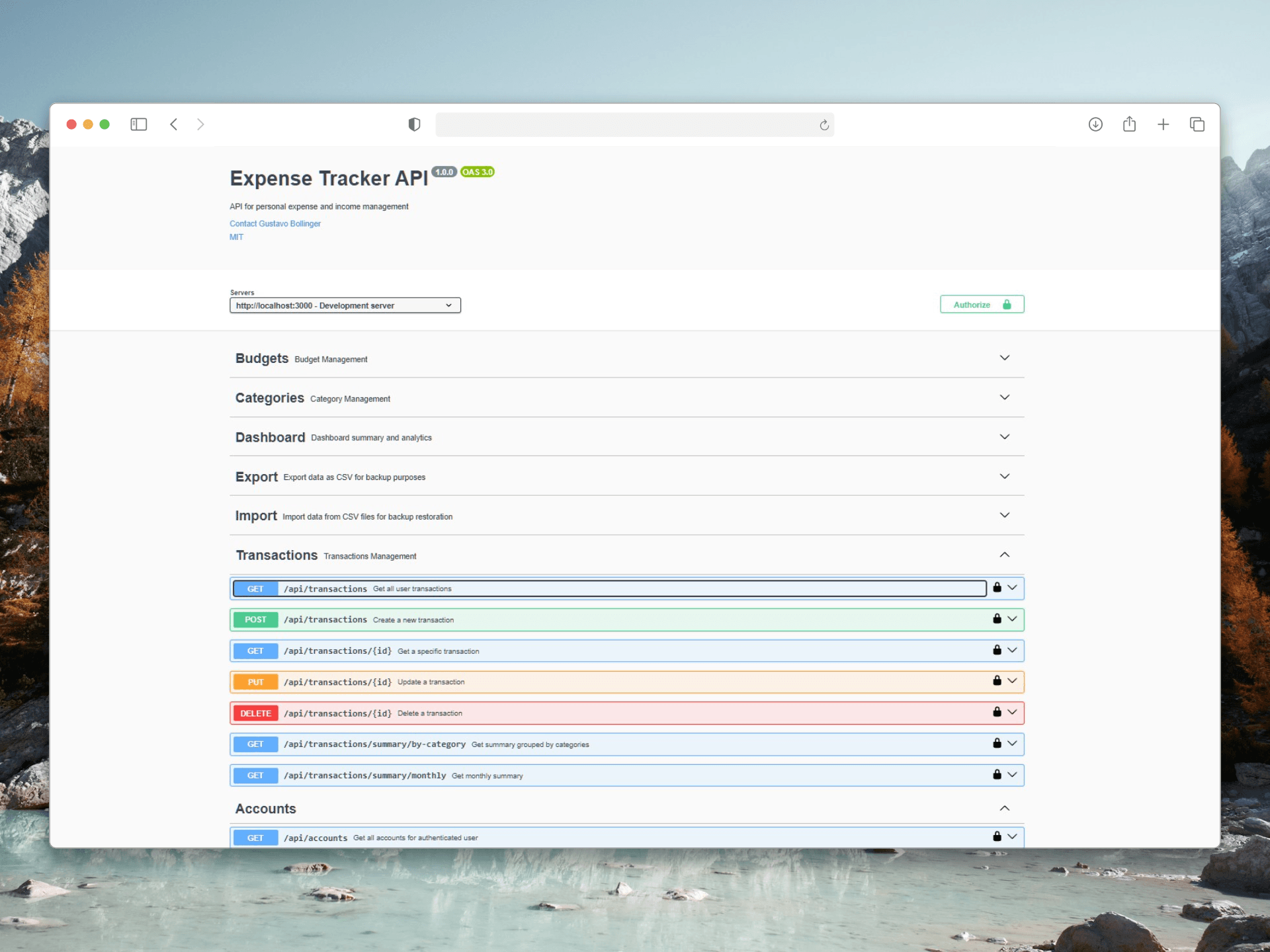The width and height of the screenshot is (1270, 952).
Task: Click the page reload icon in address bar
Action: (824, 125)
